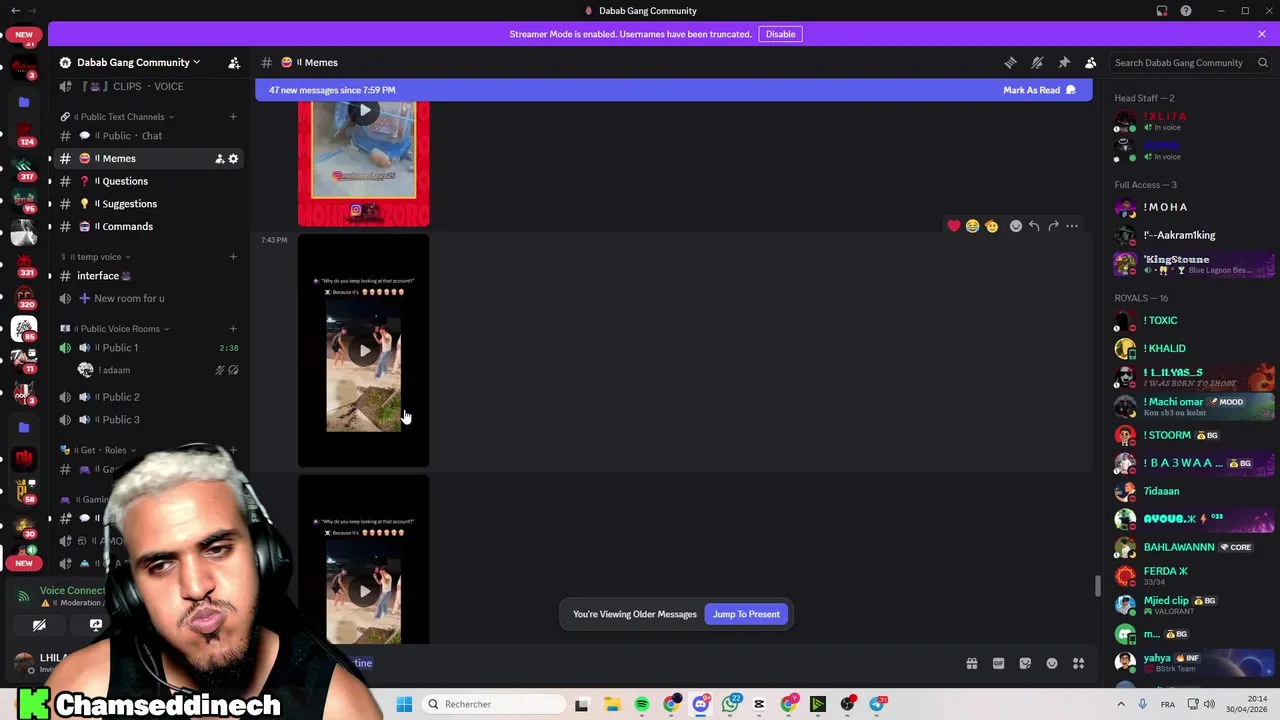1280x720 pixels.
Task: Select the Memes channel
Action: pyautogui.click(x=150, y=158)
